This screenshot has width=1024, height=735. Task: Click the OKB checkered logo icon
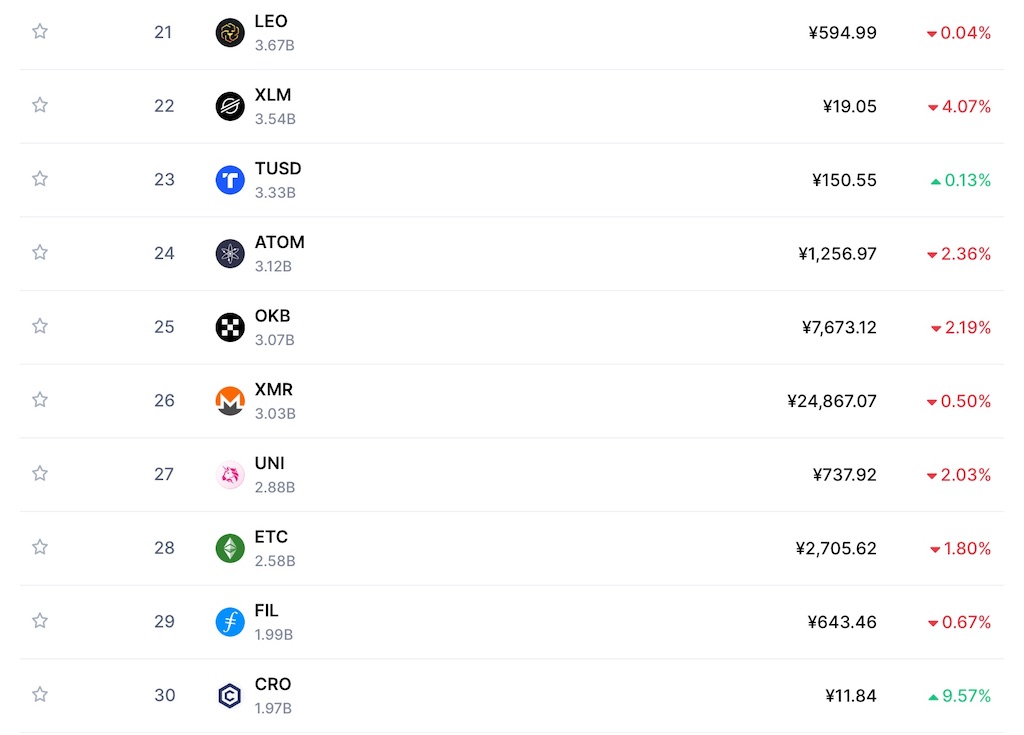pyautogui.click(x=230, y=327)
